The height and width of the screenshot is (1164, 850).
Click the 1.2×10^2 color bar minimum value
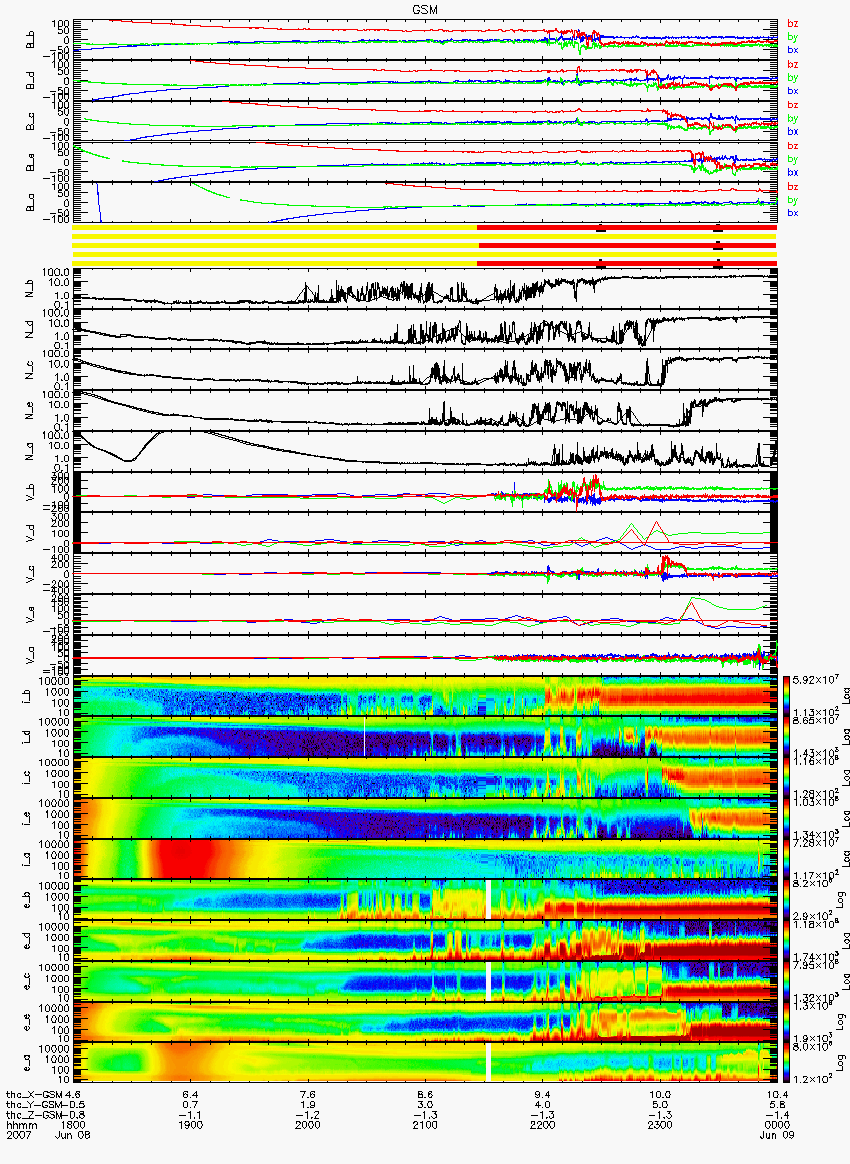pos(811,1077)
